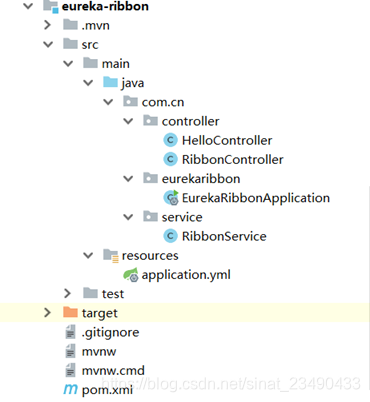Click the EurekaRibbonApplication runnable class icon
Viewport: 370px width, 402px height.
click(171, 197)
